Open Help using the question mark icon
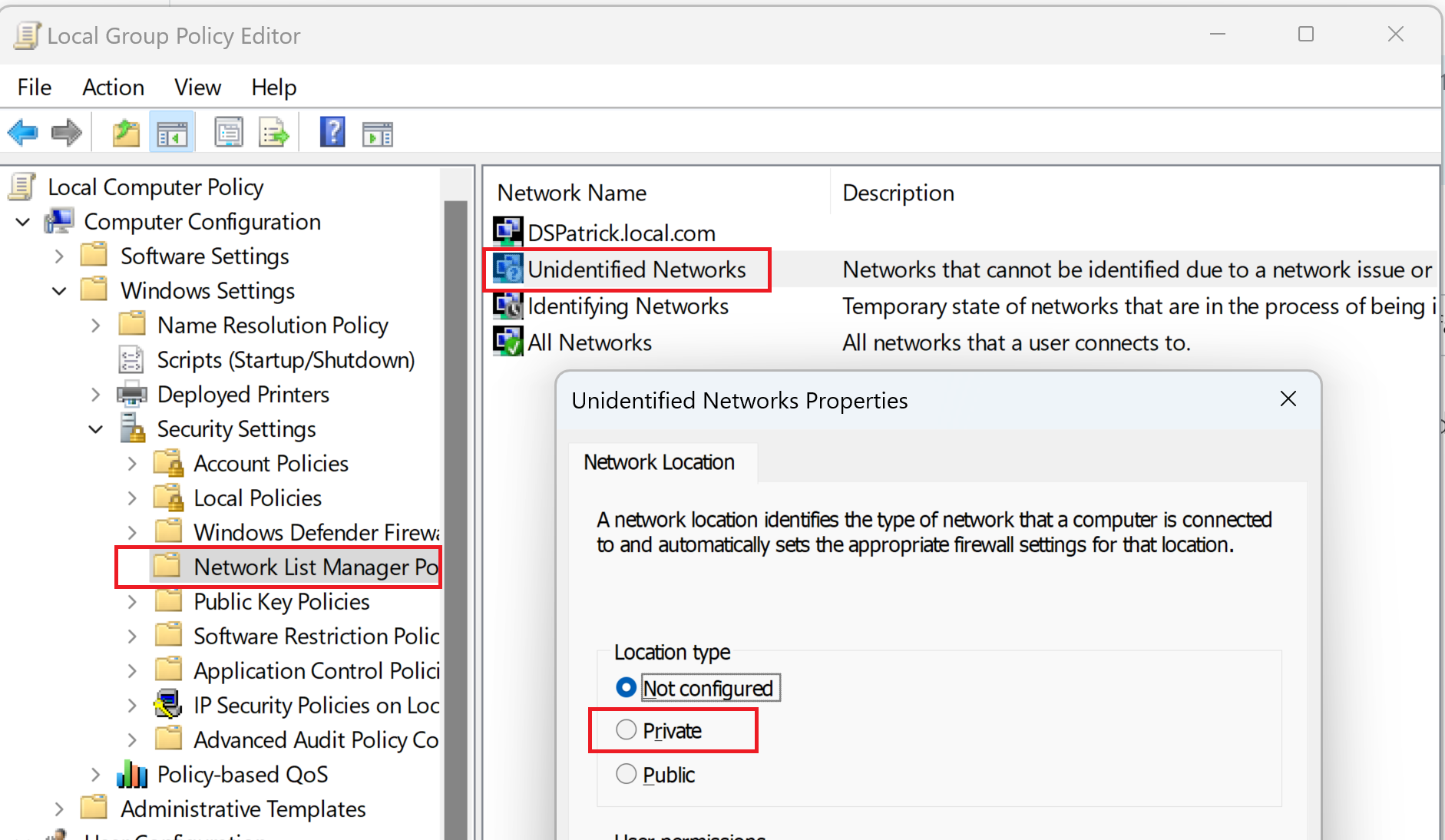This screenshot has width=1445, height=840. [x=332, y=131]
